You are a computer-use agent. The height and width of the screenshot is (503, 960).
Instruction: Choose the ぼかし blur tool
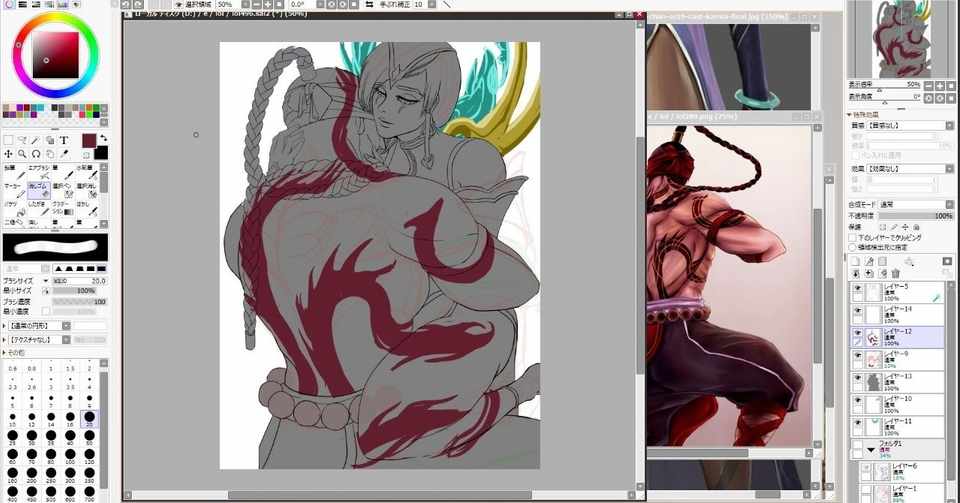pyautogui.click(x=87, y=208)
